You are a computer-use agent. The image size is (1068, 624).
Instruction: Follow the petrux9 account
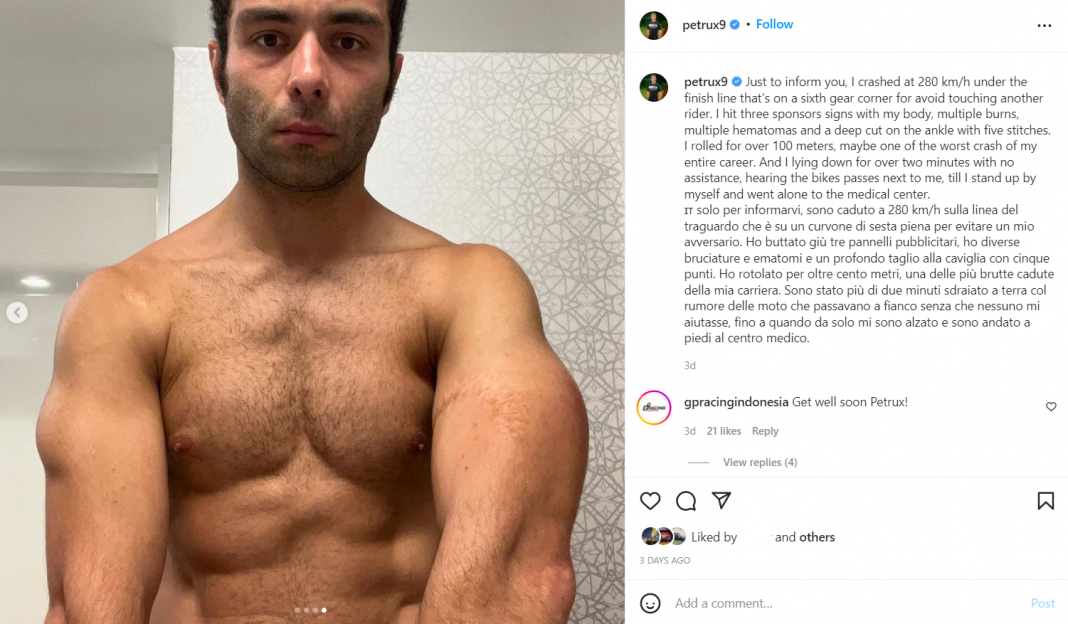774,24
